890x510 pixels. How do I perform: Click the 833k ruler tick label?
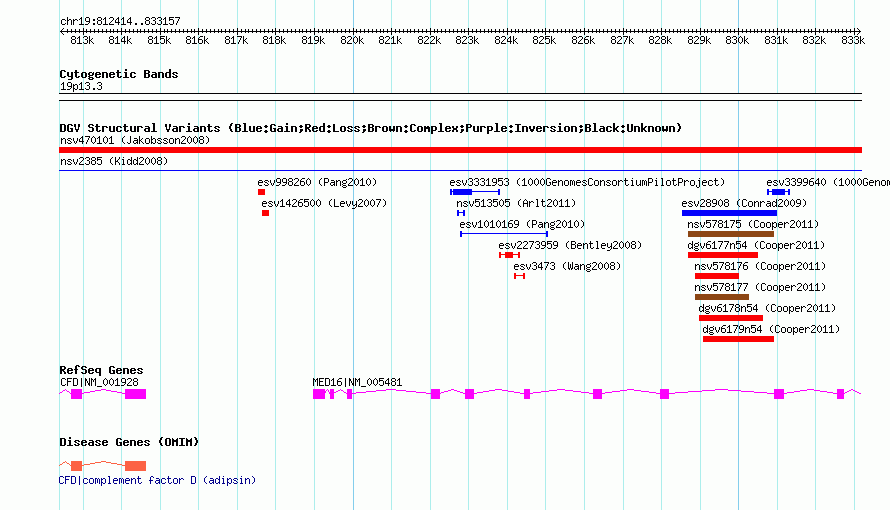point(853,40)
